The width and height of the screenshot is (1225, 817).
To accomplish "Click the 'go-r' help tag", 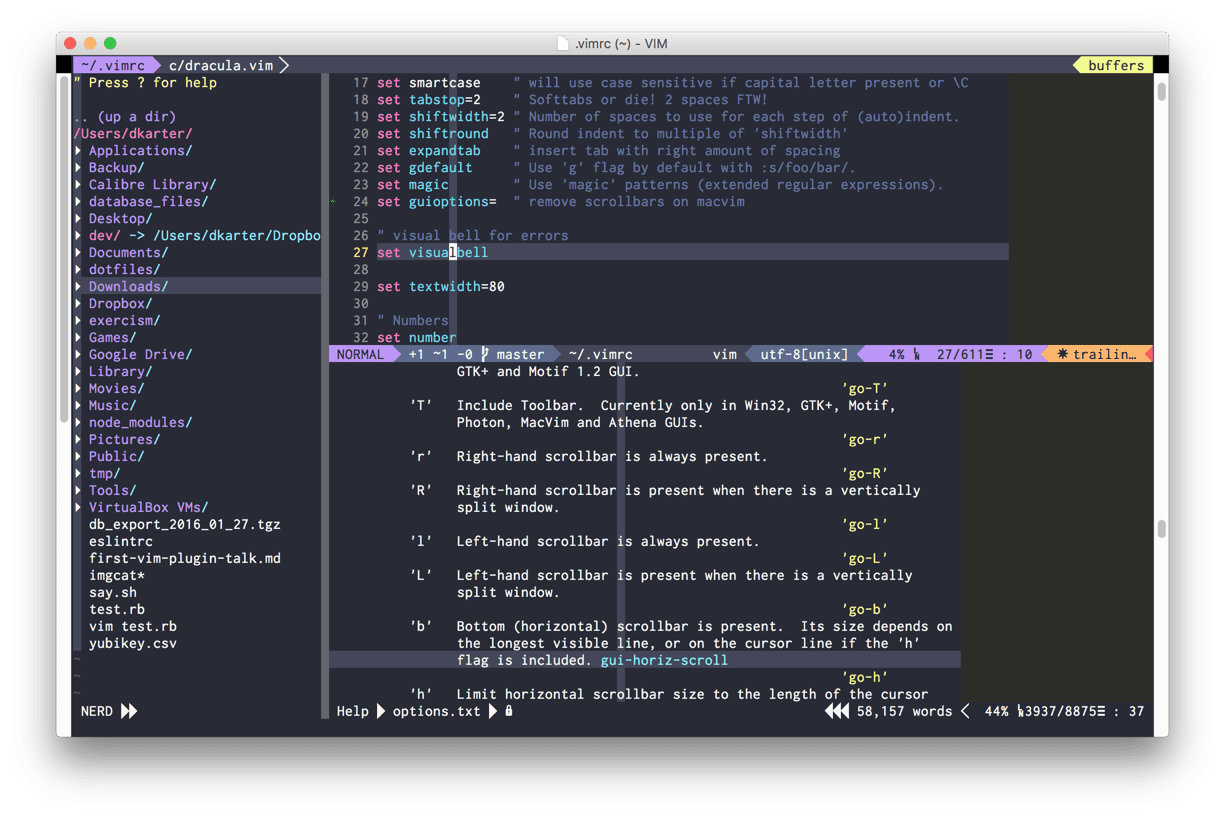I will pos(865,439).
